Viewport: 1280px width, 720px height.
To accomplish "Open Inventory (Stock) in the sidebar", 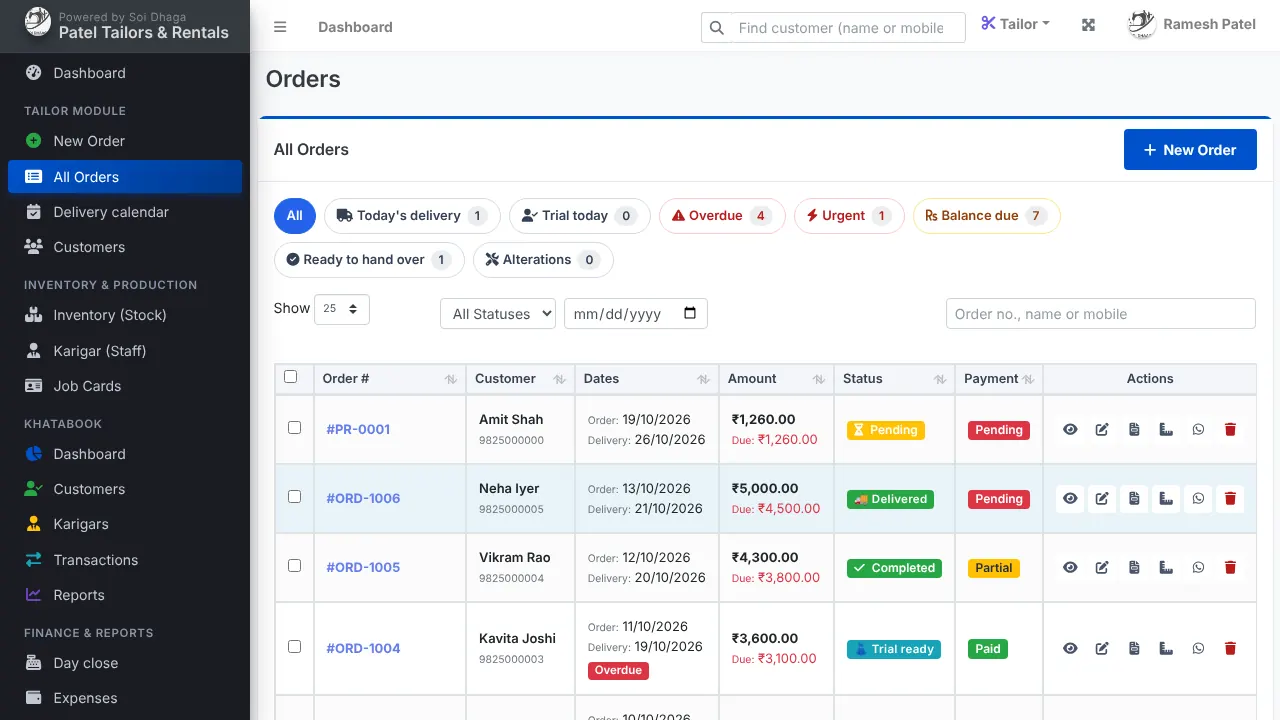I will pos(125,315).
